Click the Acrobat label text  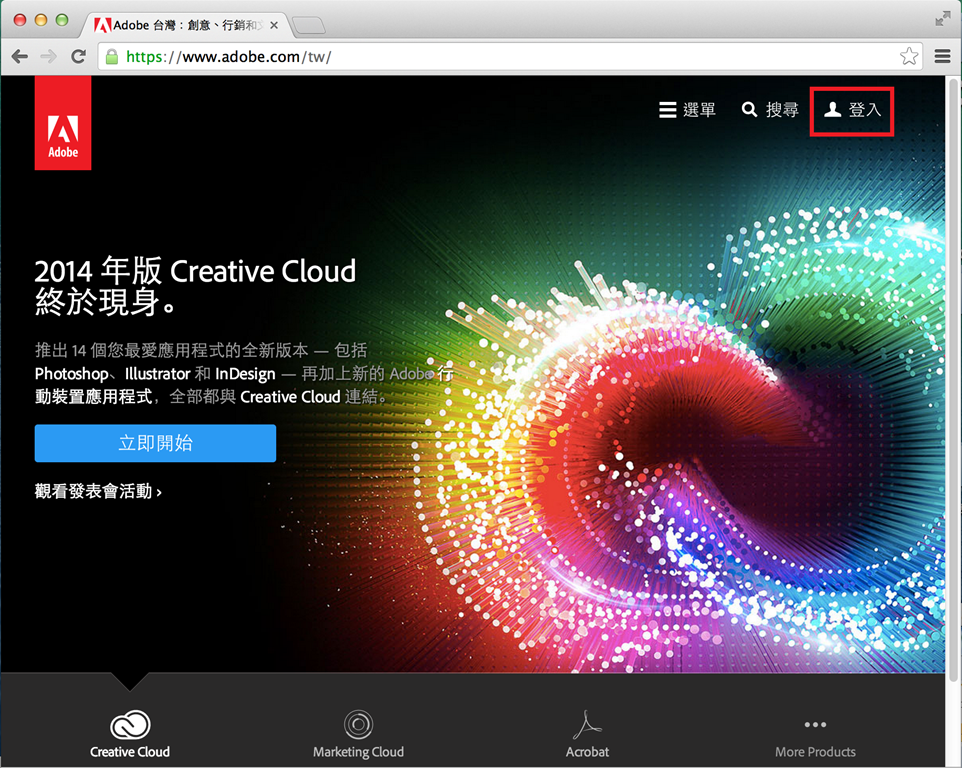587,752
